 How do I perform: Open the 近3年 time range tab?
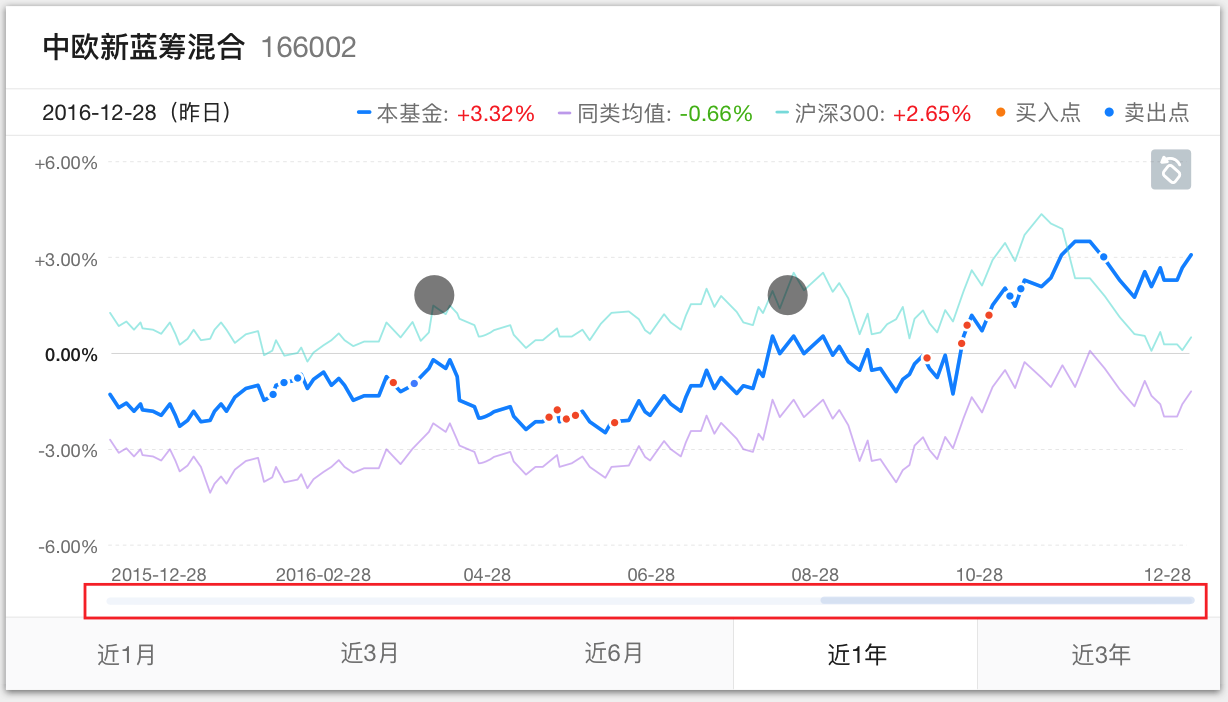(x=1101, y=655)
